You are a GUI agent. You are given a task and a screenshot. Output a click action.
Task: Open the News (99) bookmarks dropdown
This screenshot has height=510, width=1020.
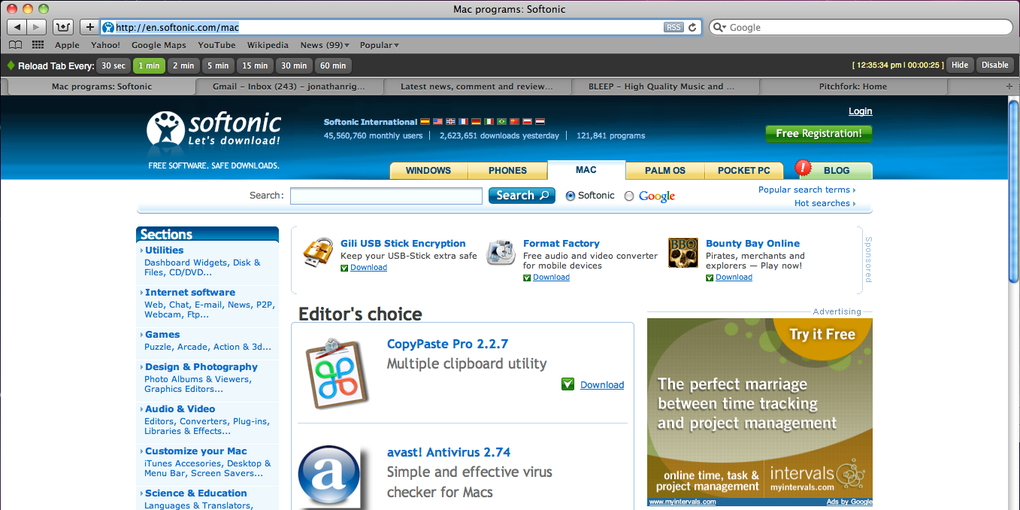(x=325, y=45)
